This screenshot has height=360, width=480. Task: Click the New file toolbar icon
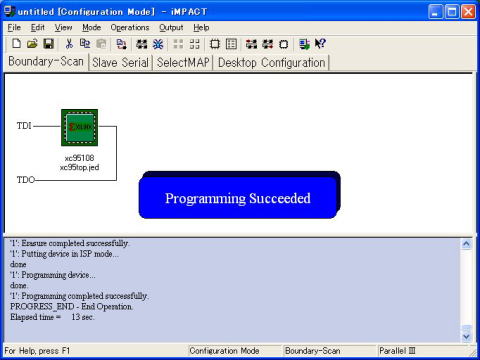click(16, 44)
